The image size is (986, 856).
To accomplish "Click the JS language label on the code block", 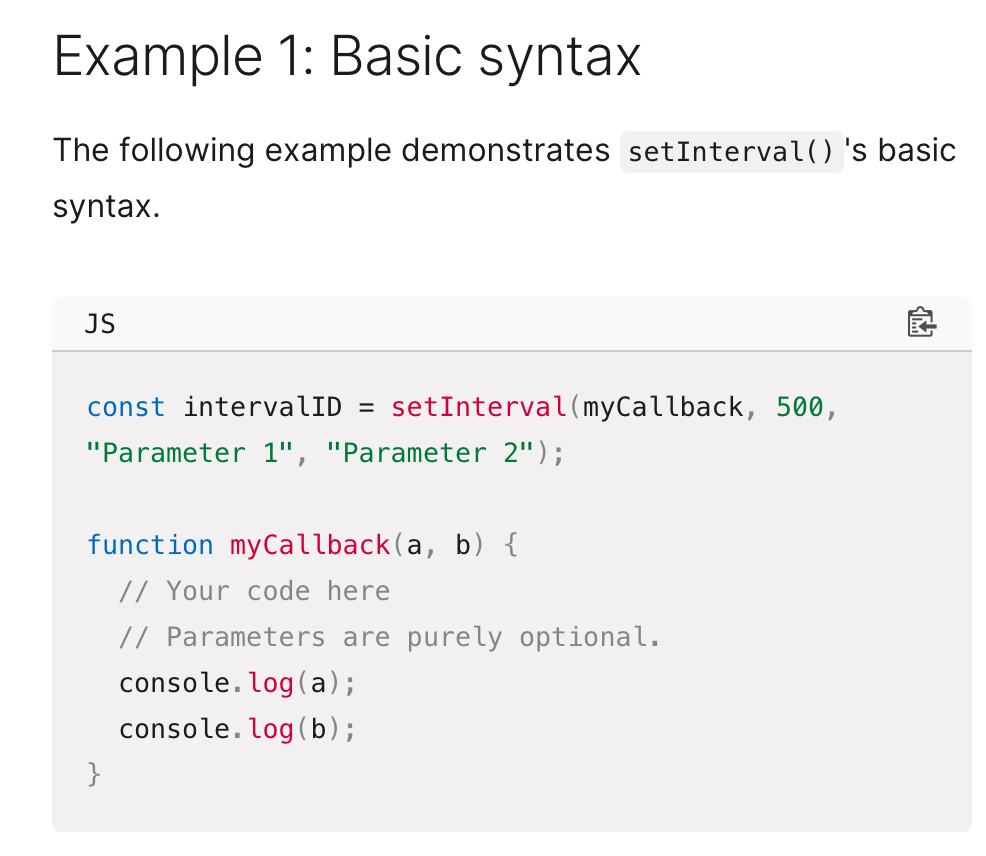I will coord(100,324).
